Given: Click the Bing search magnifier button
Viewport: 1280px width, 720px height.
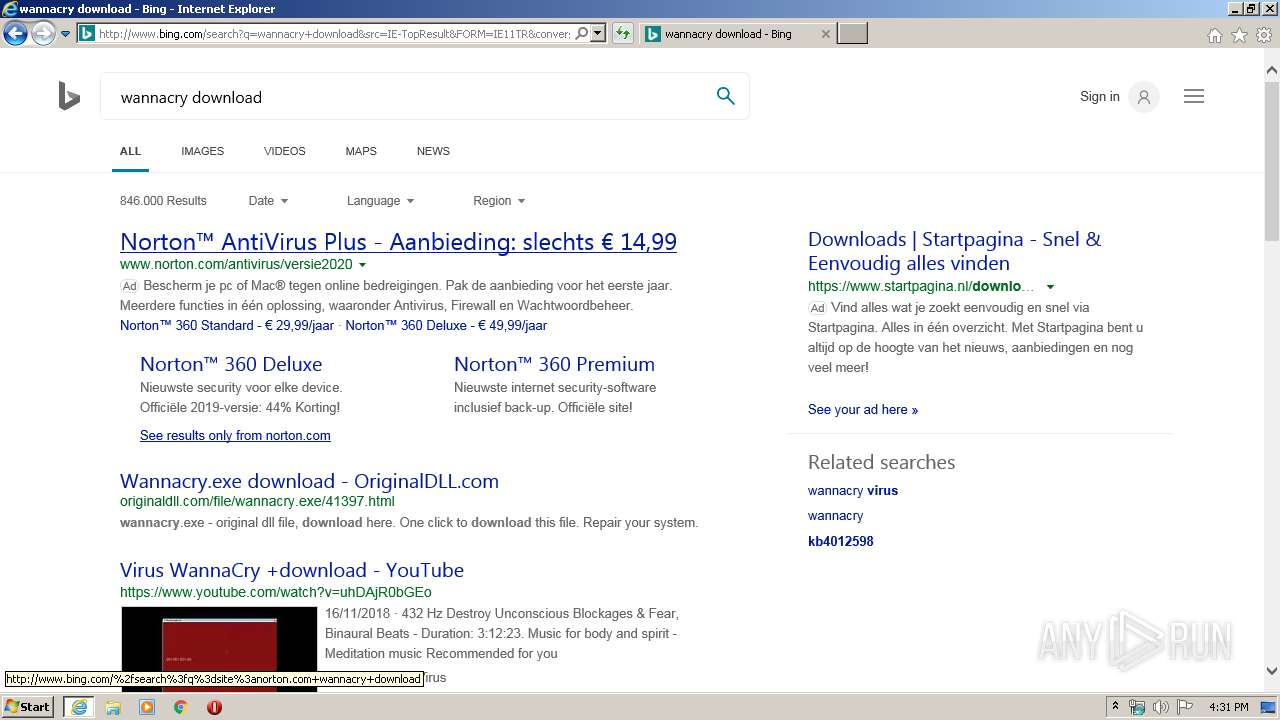Looking at the screenshot, I should point(726,96).
